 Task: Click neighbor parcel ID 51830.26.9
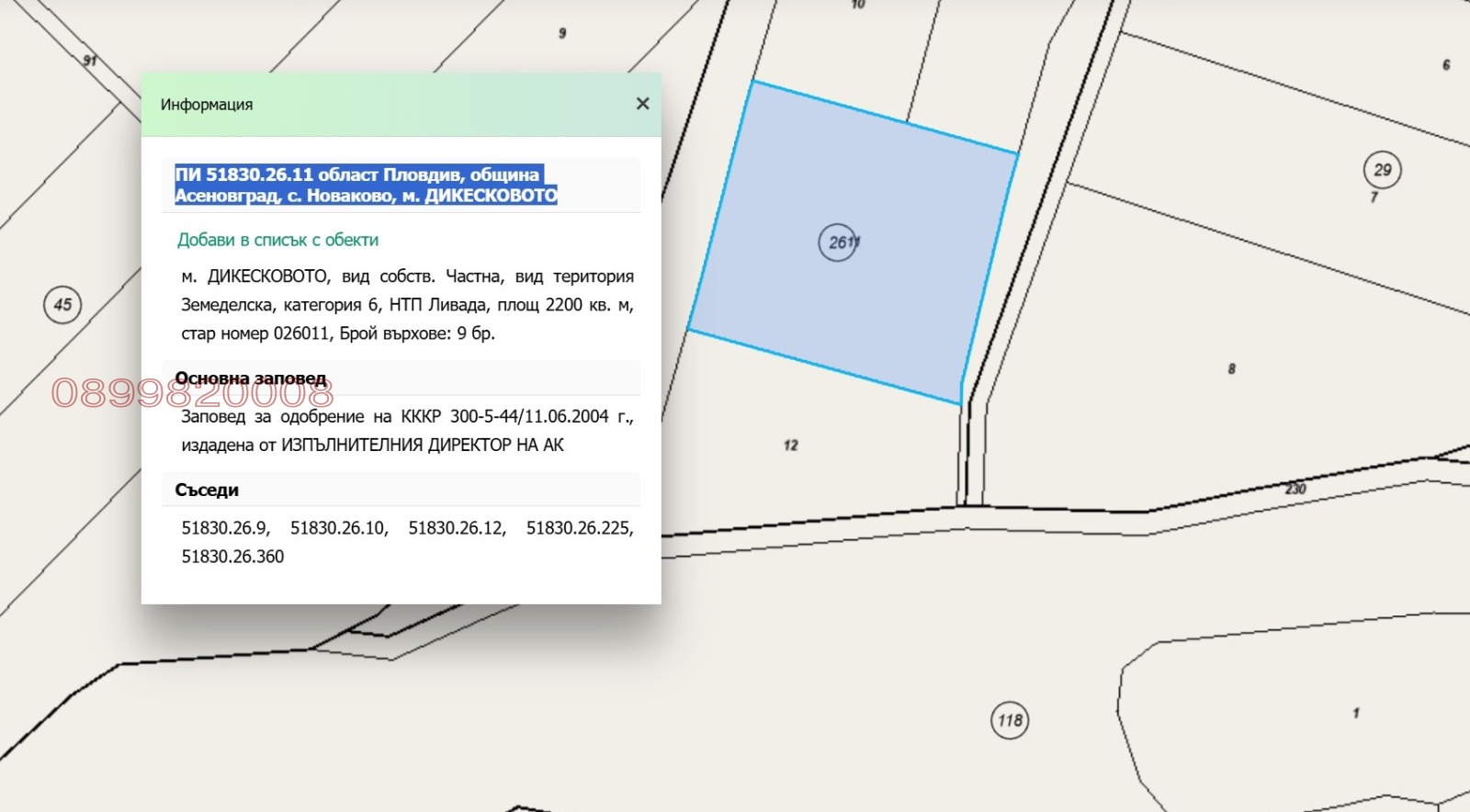(x=225, y=528)
